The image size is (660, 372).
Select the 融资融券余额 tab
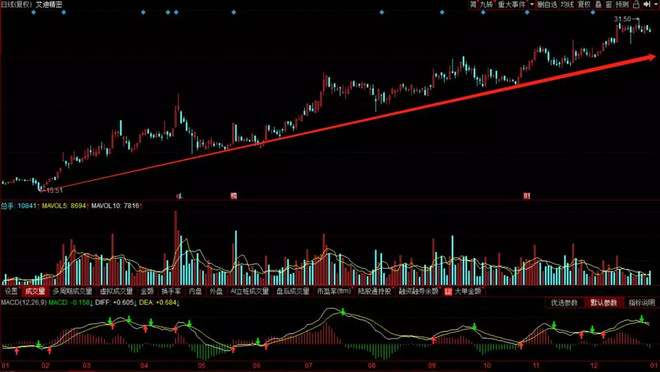tap(418, 291)
